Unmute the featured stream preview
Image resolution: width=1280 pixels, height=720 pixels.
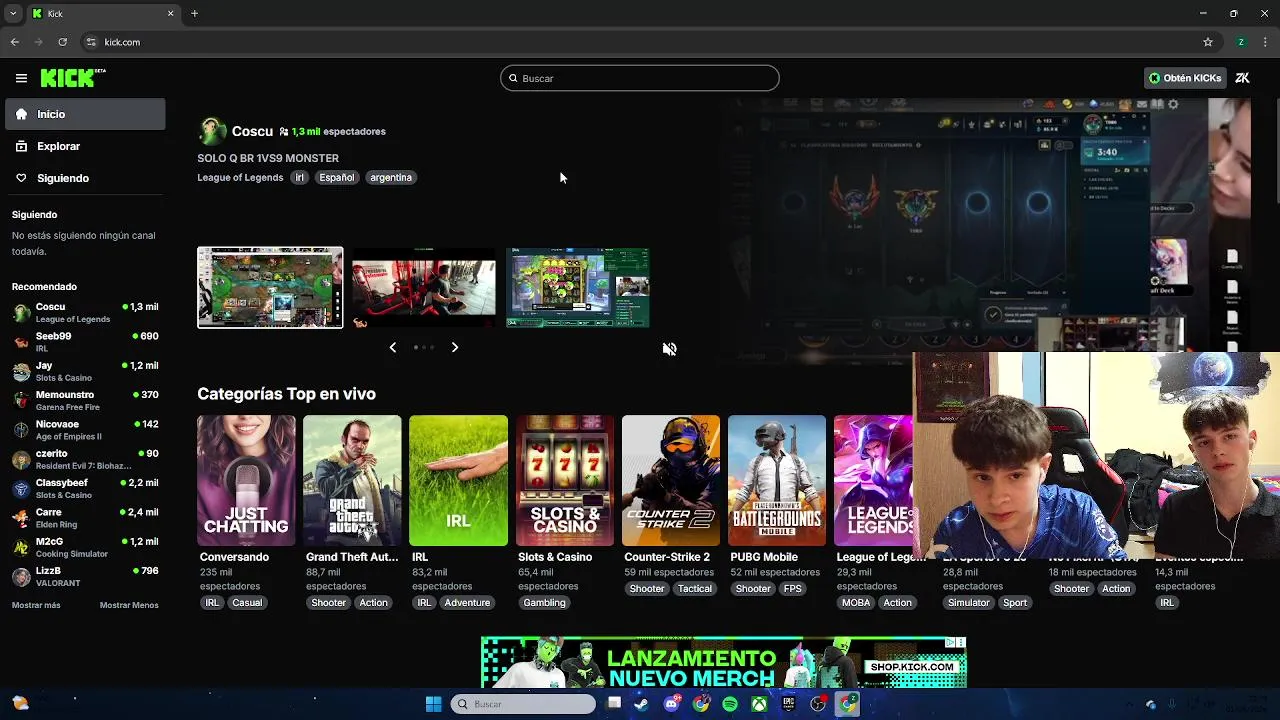pos(669,349)
